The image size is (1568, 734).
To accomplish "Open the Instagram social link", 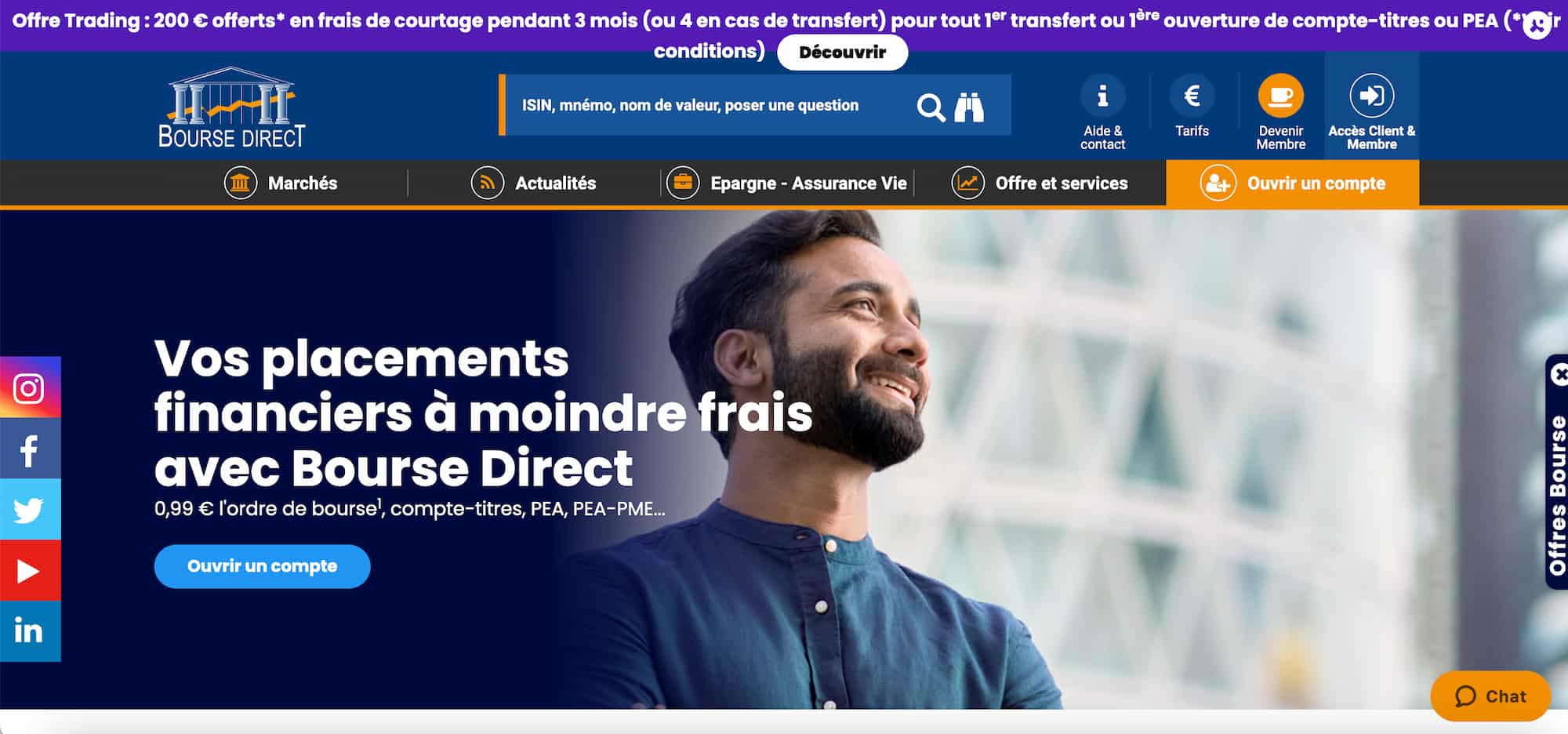I will [30, 387].
